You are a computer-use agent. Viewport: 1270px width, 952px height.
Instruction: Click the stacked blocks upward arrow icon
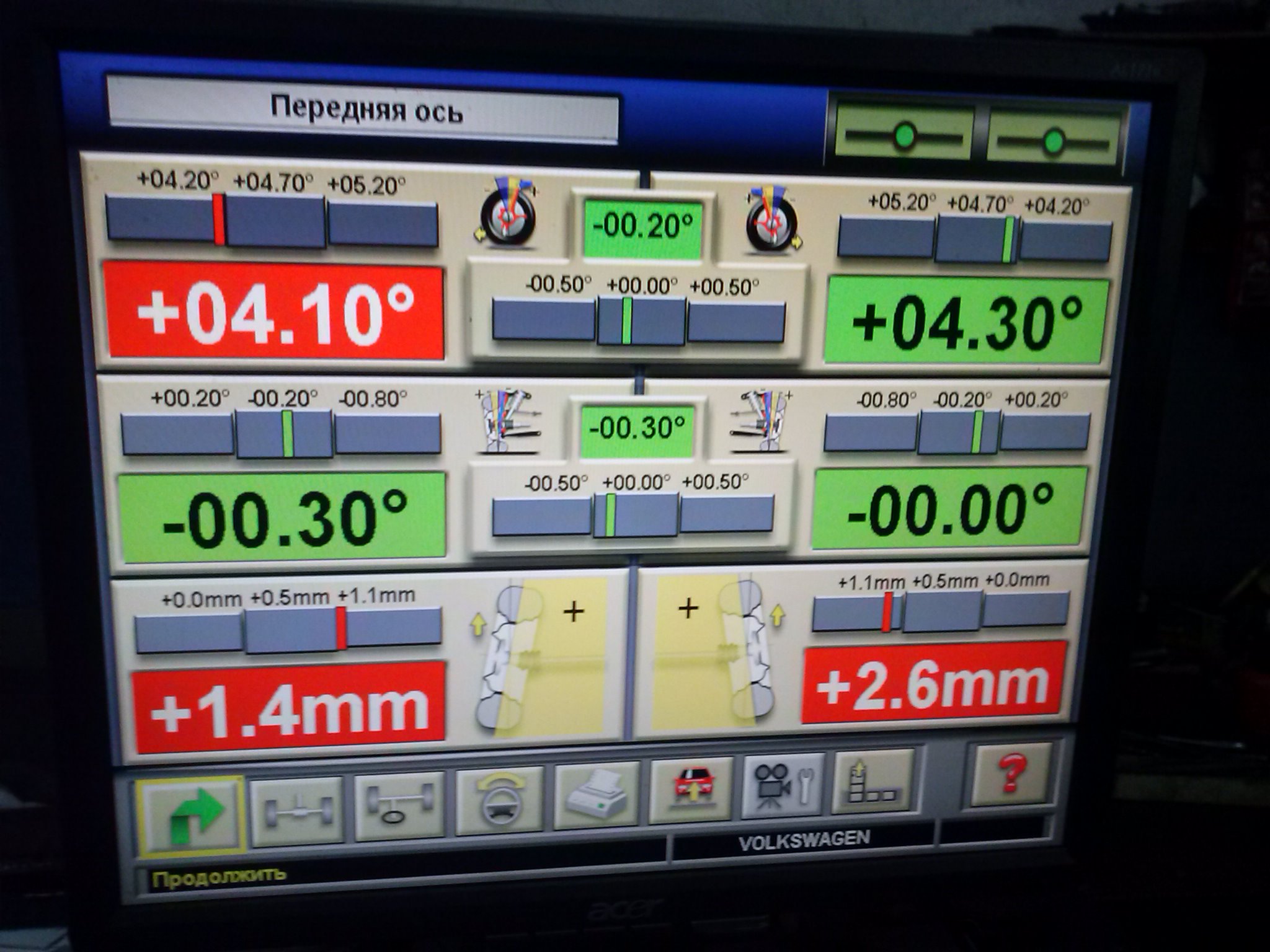coord(873,782)
